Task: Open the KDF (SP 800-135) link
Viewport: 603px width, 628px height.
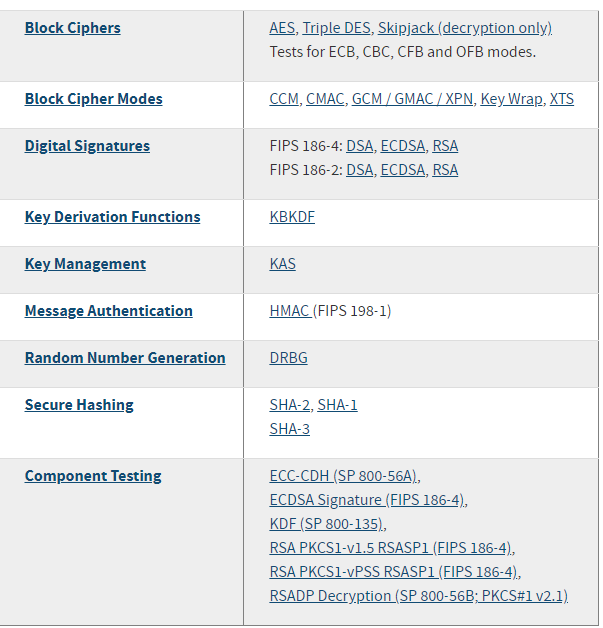Action: click(x=327, y=524)
